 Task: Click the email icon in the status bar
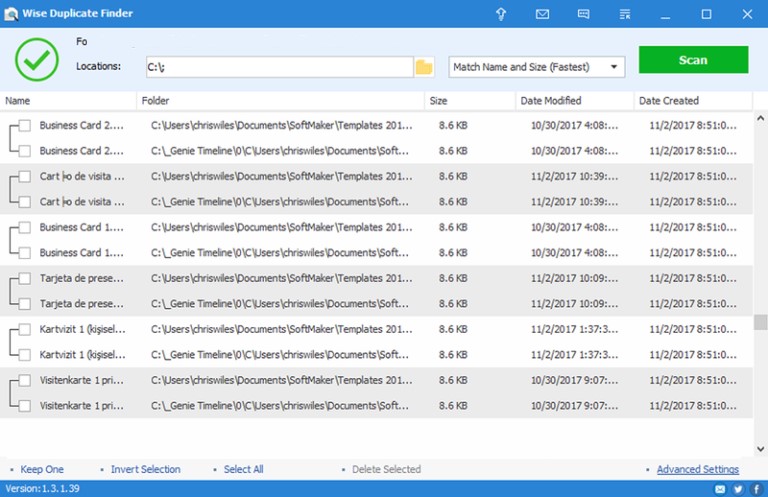[x=720, y=489]
